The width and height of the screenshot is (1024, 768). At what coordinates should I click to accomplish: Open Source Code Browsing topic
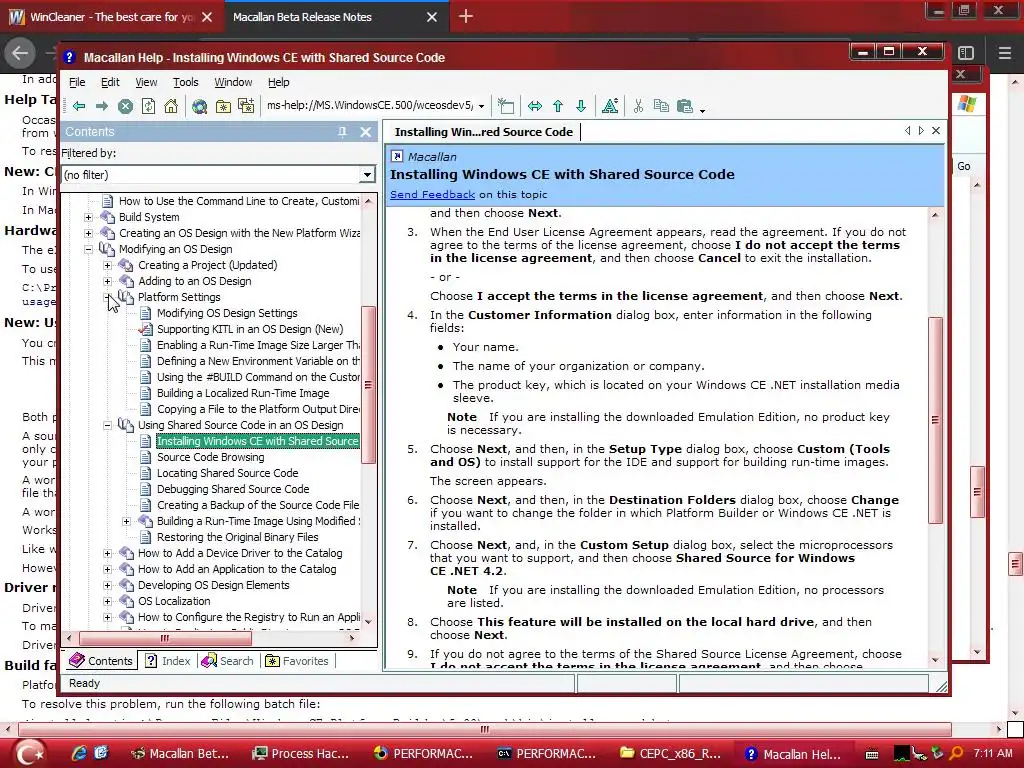point(210,457)
